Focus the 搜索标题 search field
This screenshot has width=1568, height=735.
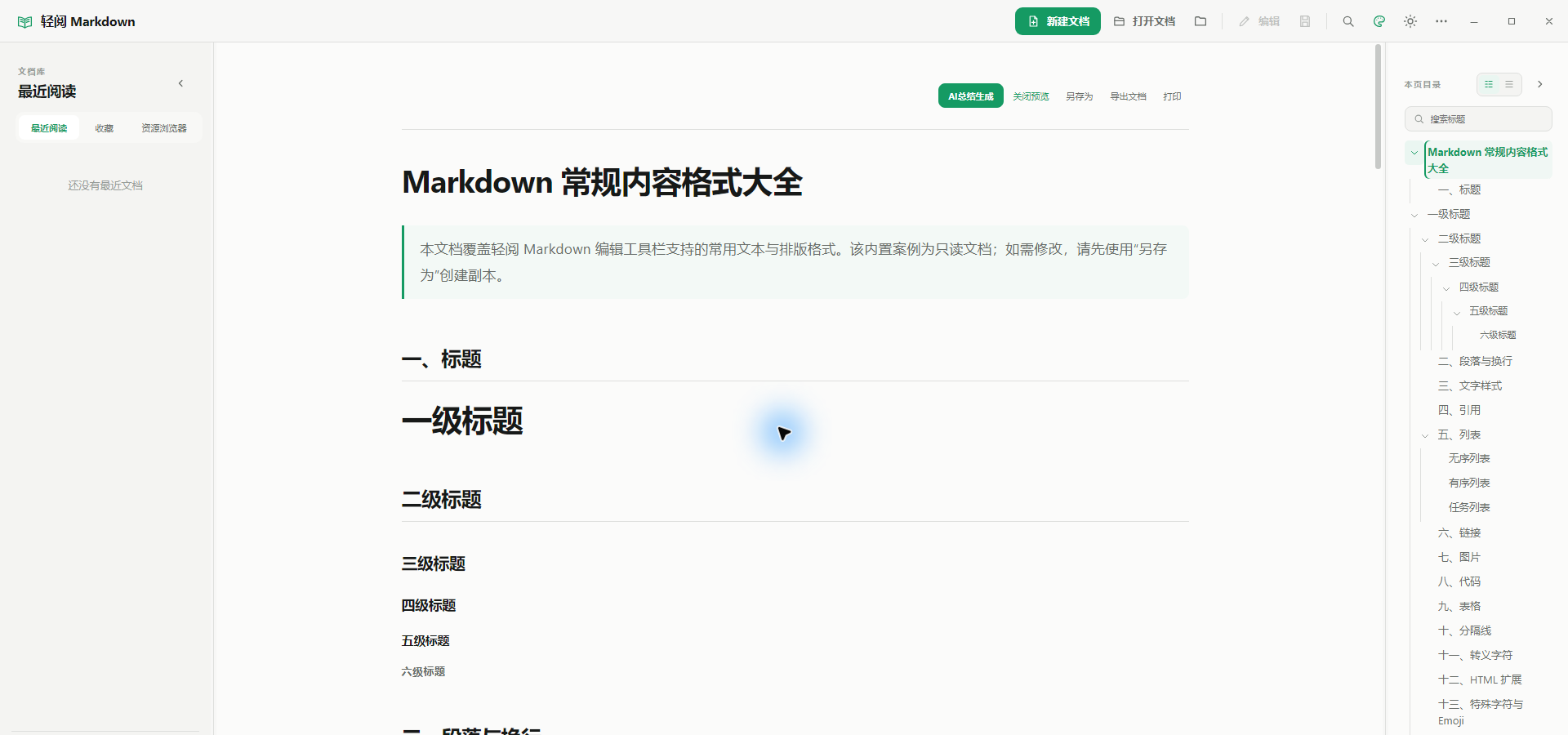pyautogui.click(x=1478, y=119)
